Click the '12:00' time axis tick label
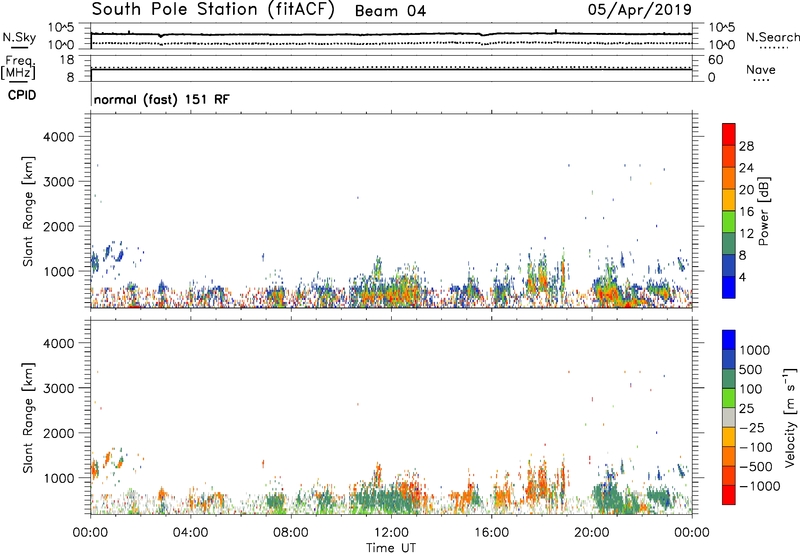This screenshot has height=554, width=800. pos(391,533)
